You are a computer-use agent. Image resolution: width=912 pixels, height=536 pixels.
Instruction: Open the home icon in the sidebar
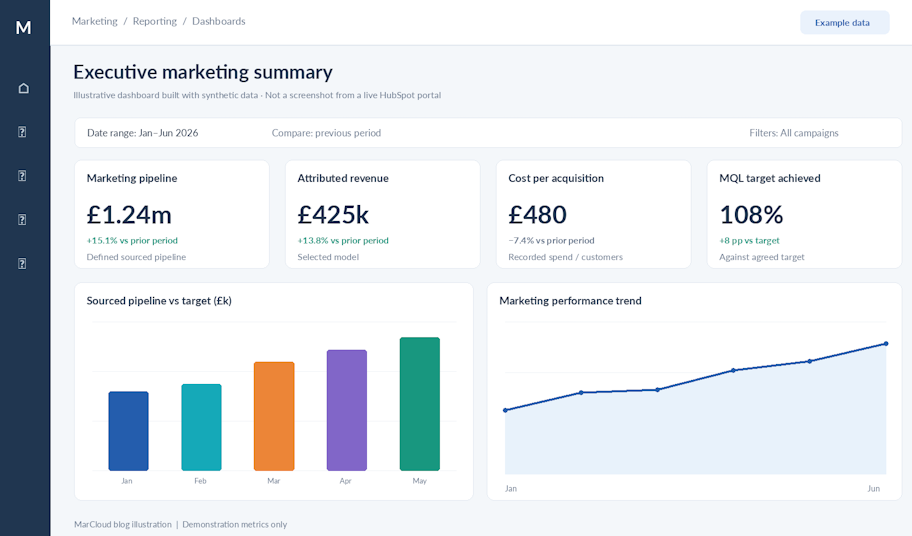23,88
